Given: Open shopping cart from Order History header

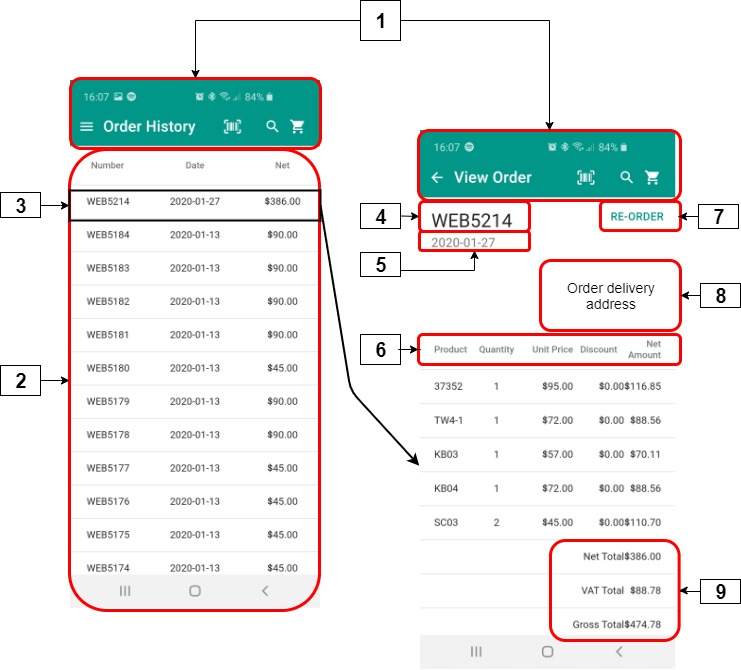Looking at the screenshot, I should (x=297, y=127).
